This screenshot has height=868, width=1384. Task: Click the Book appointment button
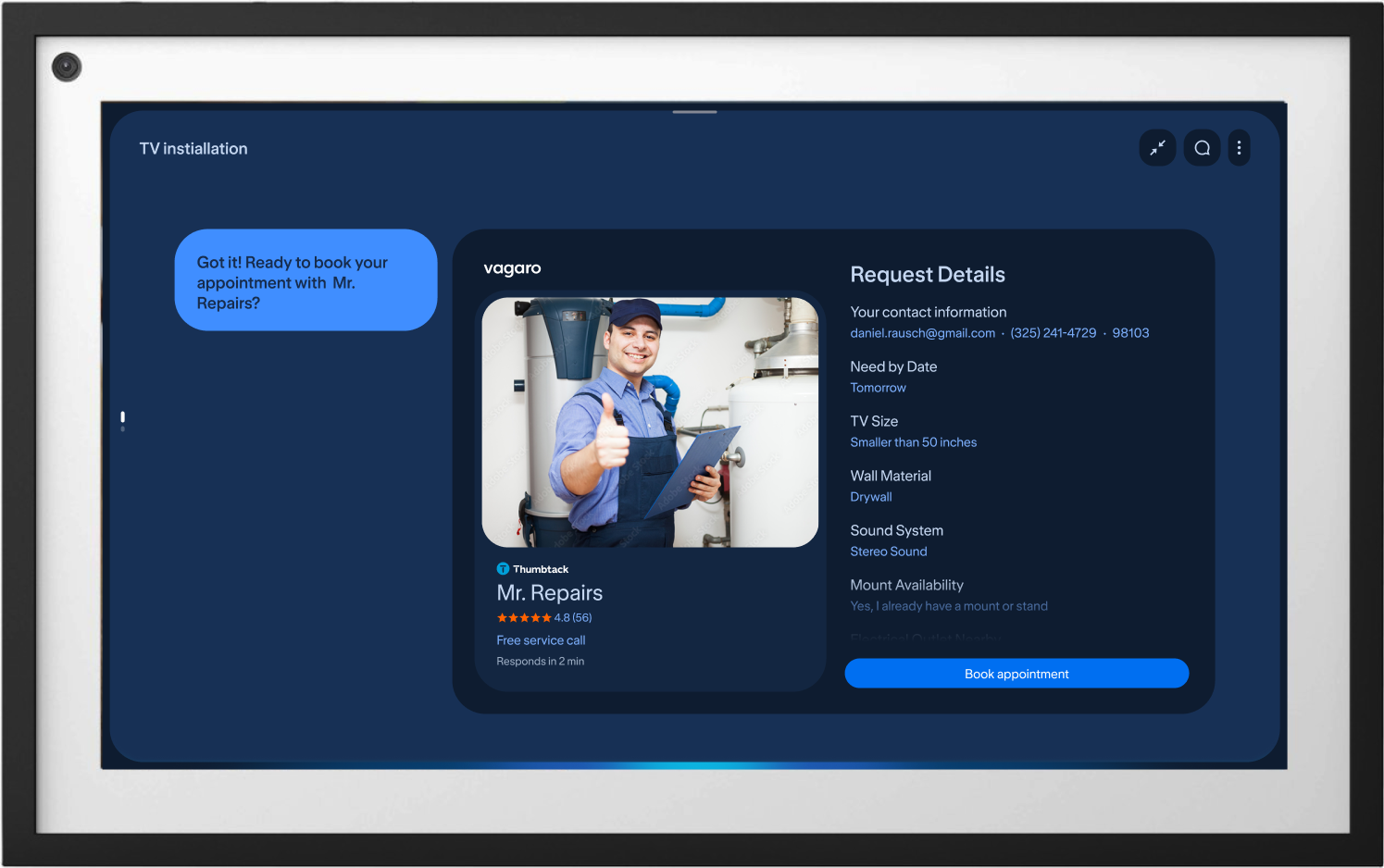pos(1016,674)
